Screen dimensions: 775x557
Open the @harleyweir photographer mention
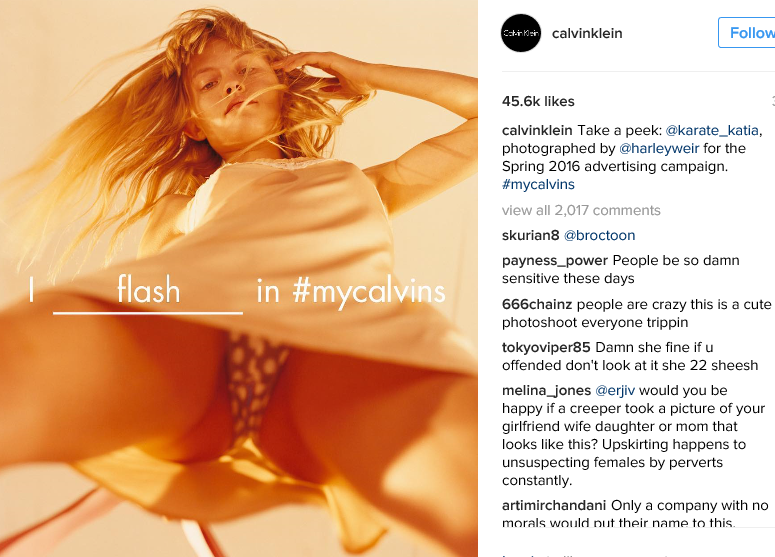(x=659, y=148)
